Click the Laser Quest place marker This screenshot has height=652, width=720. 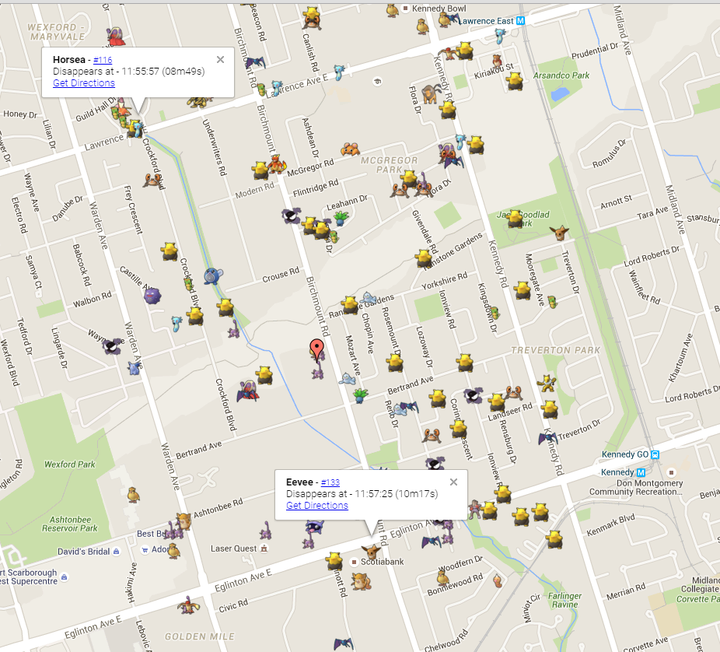tap(264, 548)
